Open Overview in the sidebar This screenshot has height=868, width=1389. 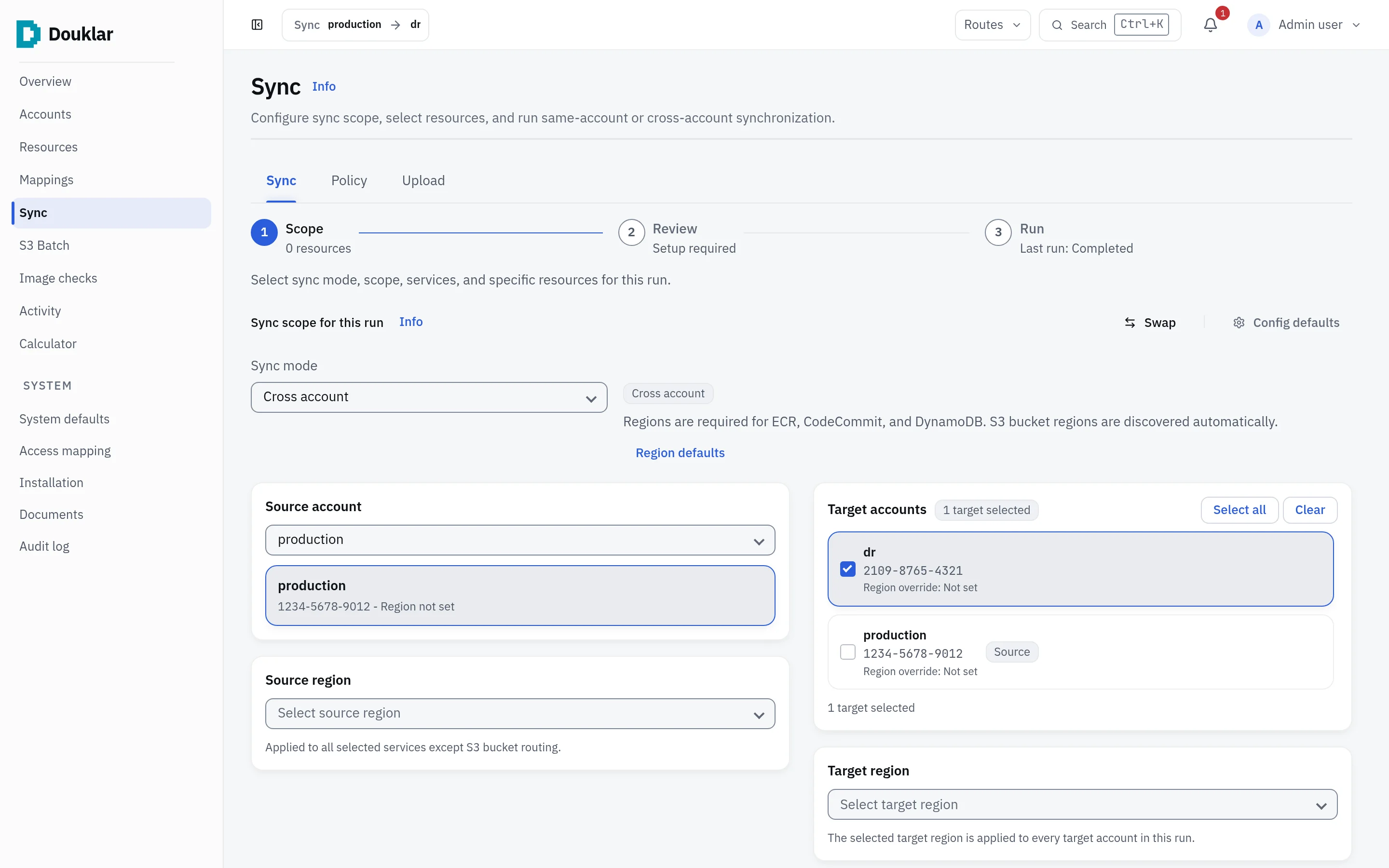45,81
